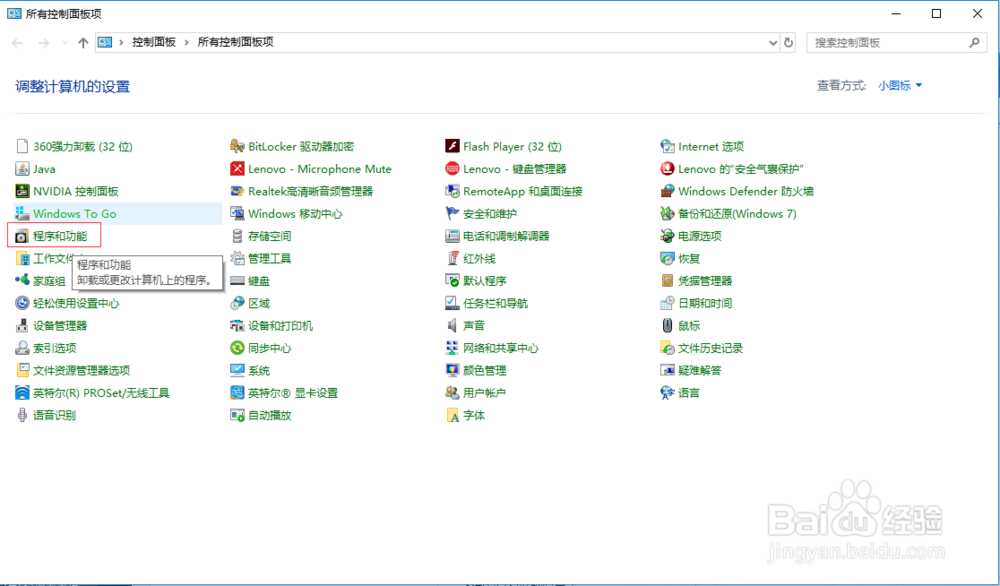Click the 恢复 link text
Viewport: 1000px width, 586px height.
689,259
